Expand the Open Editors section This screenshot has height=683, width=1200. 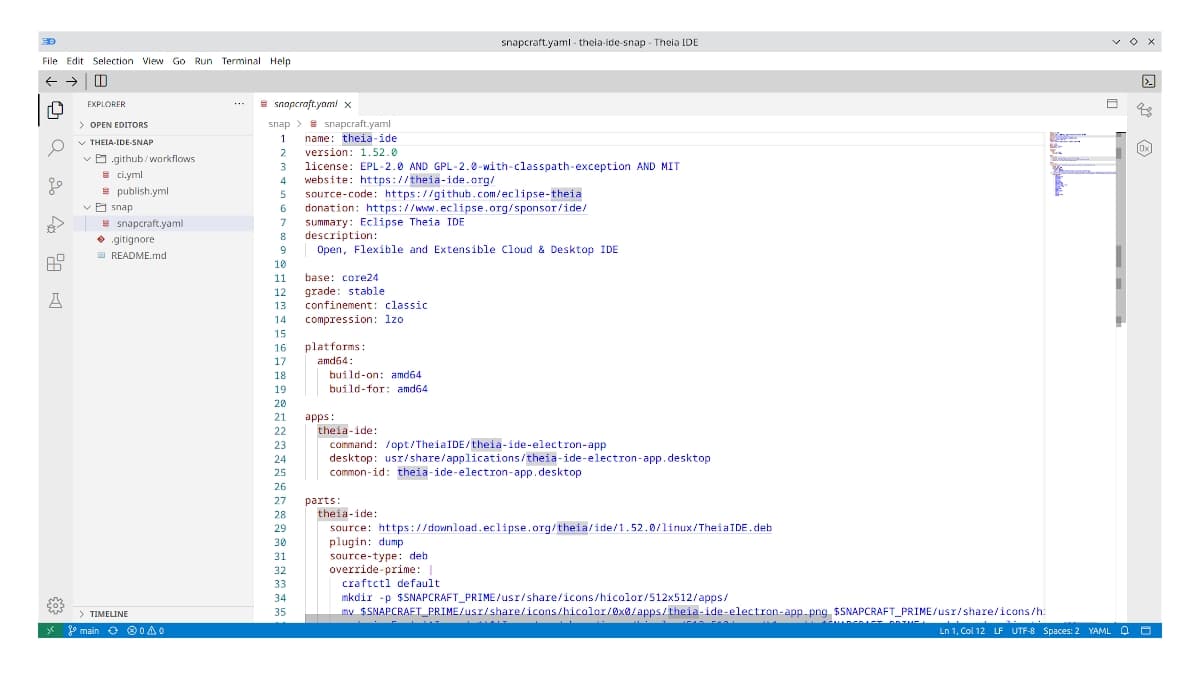[118, 125]
